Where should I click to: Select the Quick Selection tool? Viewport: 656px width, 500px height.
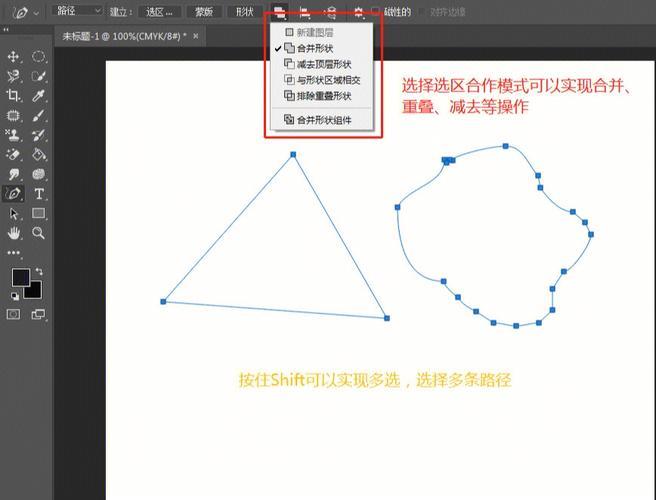click(38, 76)
